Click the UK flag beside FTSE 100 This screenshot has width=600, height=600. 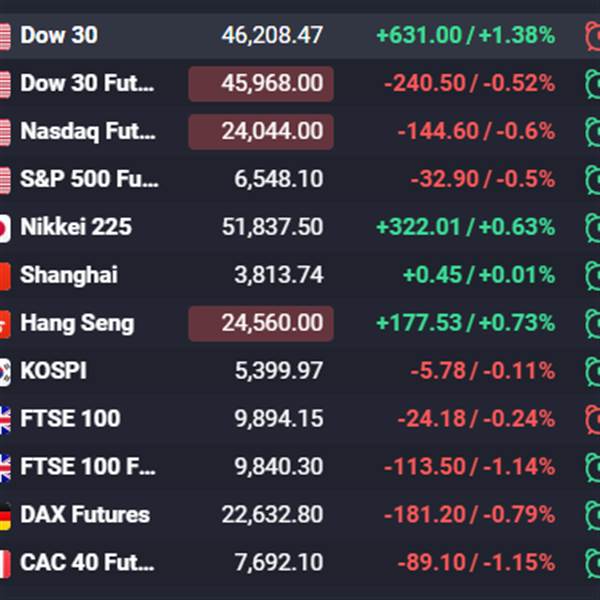5,419
